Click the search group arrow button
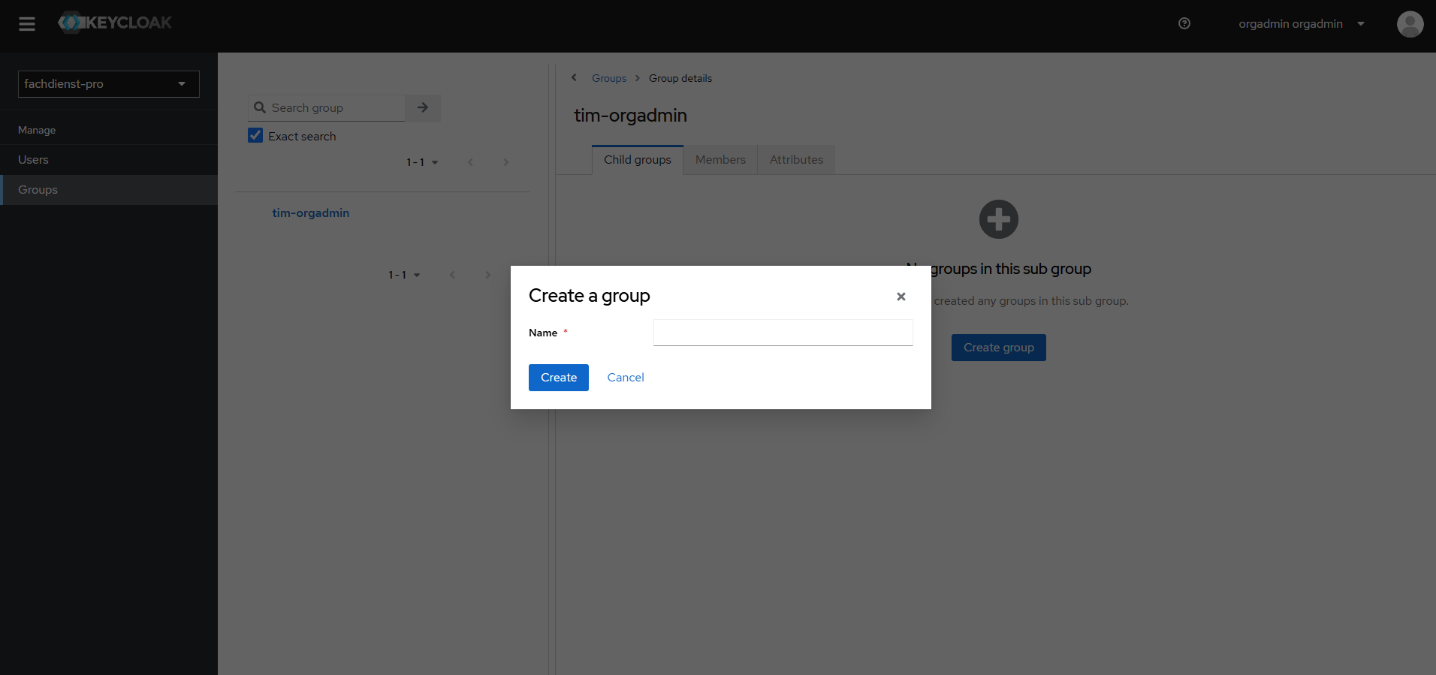Viewport: 1436px width, 675px height. coord(423,108)
